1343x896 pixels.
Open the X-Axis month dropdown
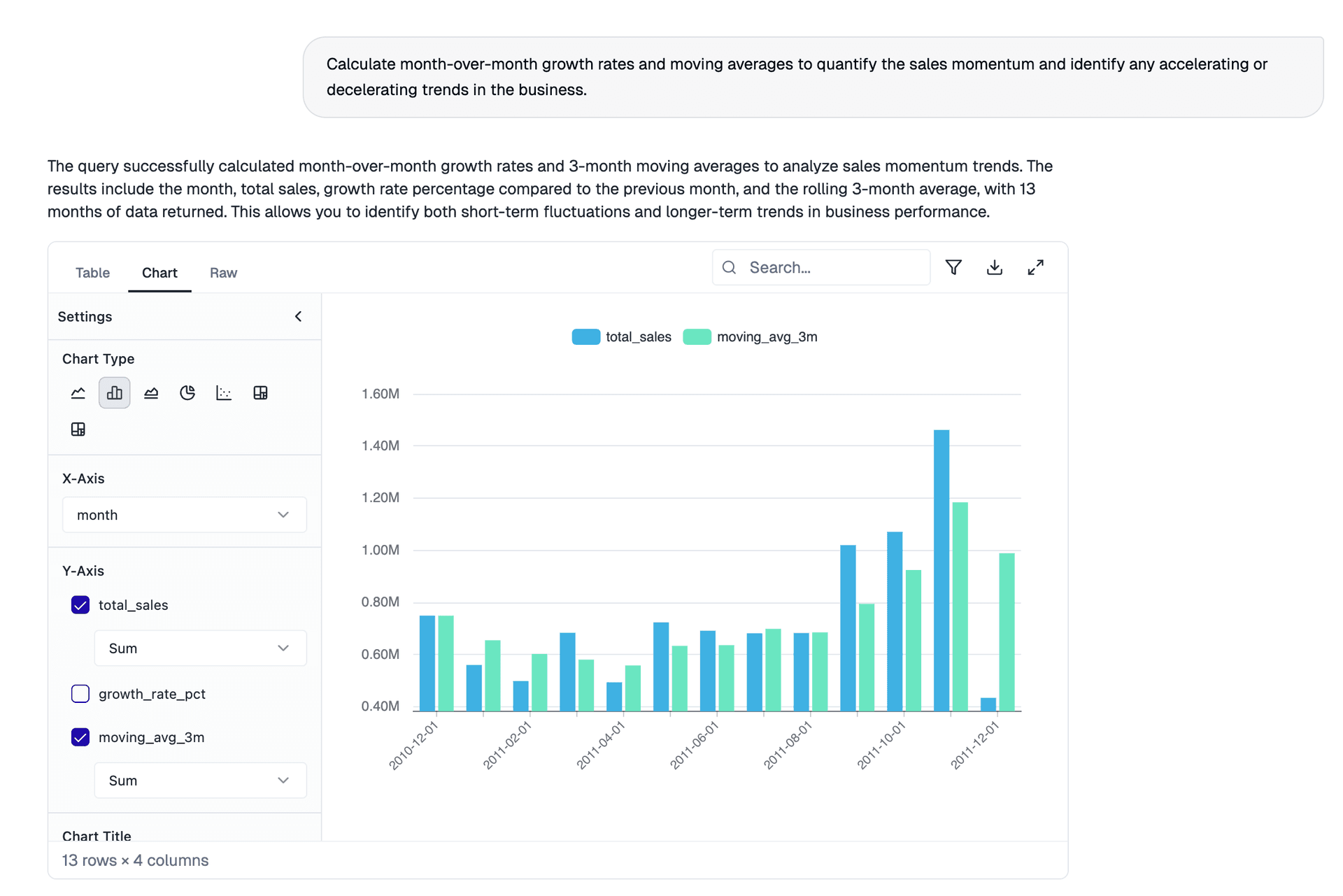point(184,514)
